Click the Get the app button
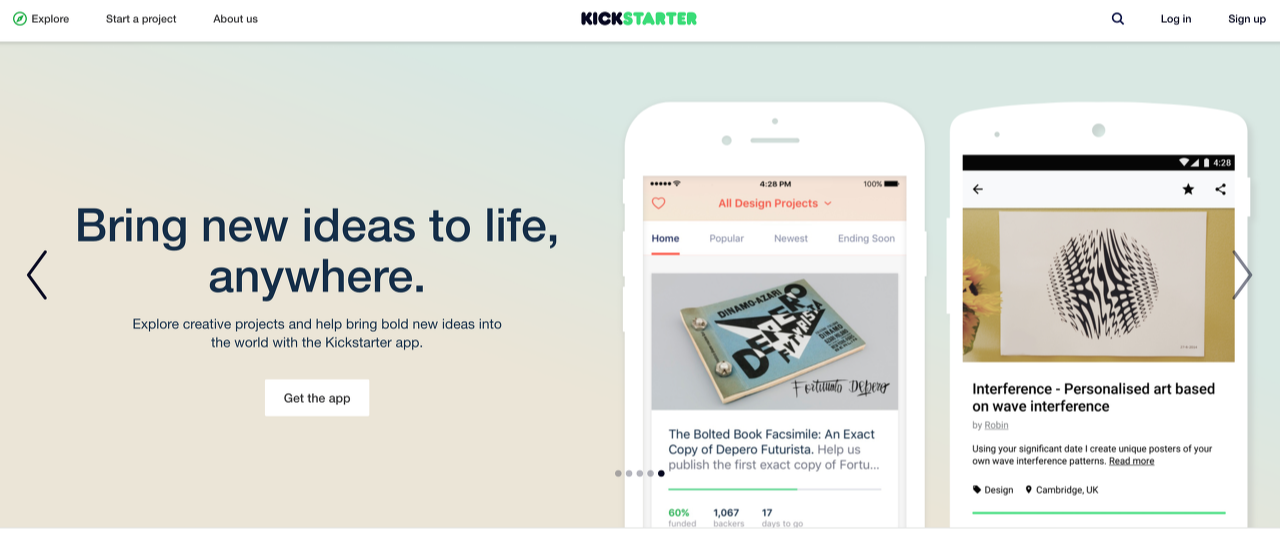1280x536 pixels. pyautogui.click(x=317, y=398)
